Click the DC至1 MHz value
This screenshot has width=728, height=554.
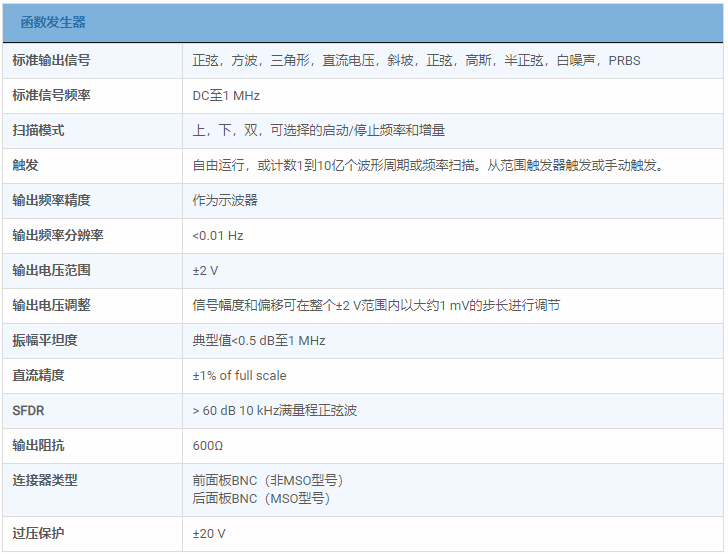point(226,95)
